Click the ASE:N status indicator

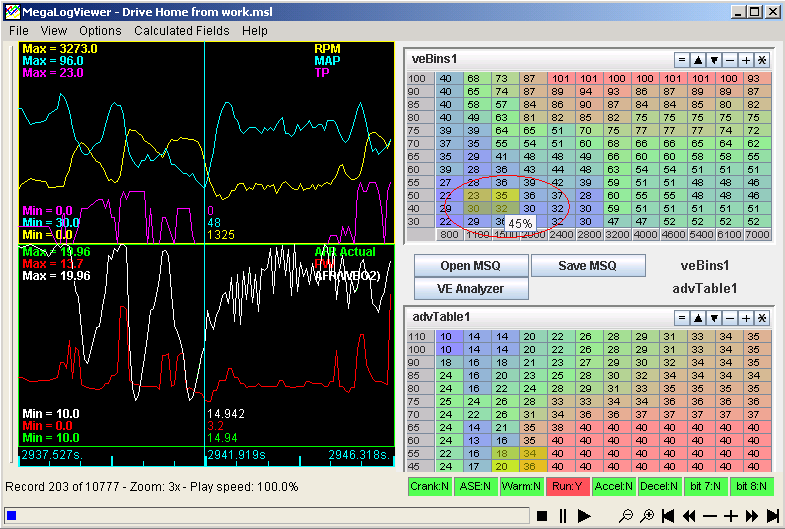[x=475, y=486]
